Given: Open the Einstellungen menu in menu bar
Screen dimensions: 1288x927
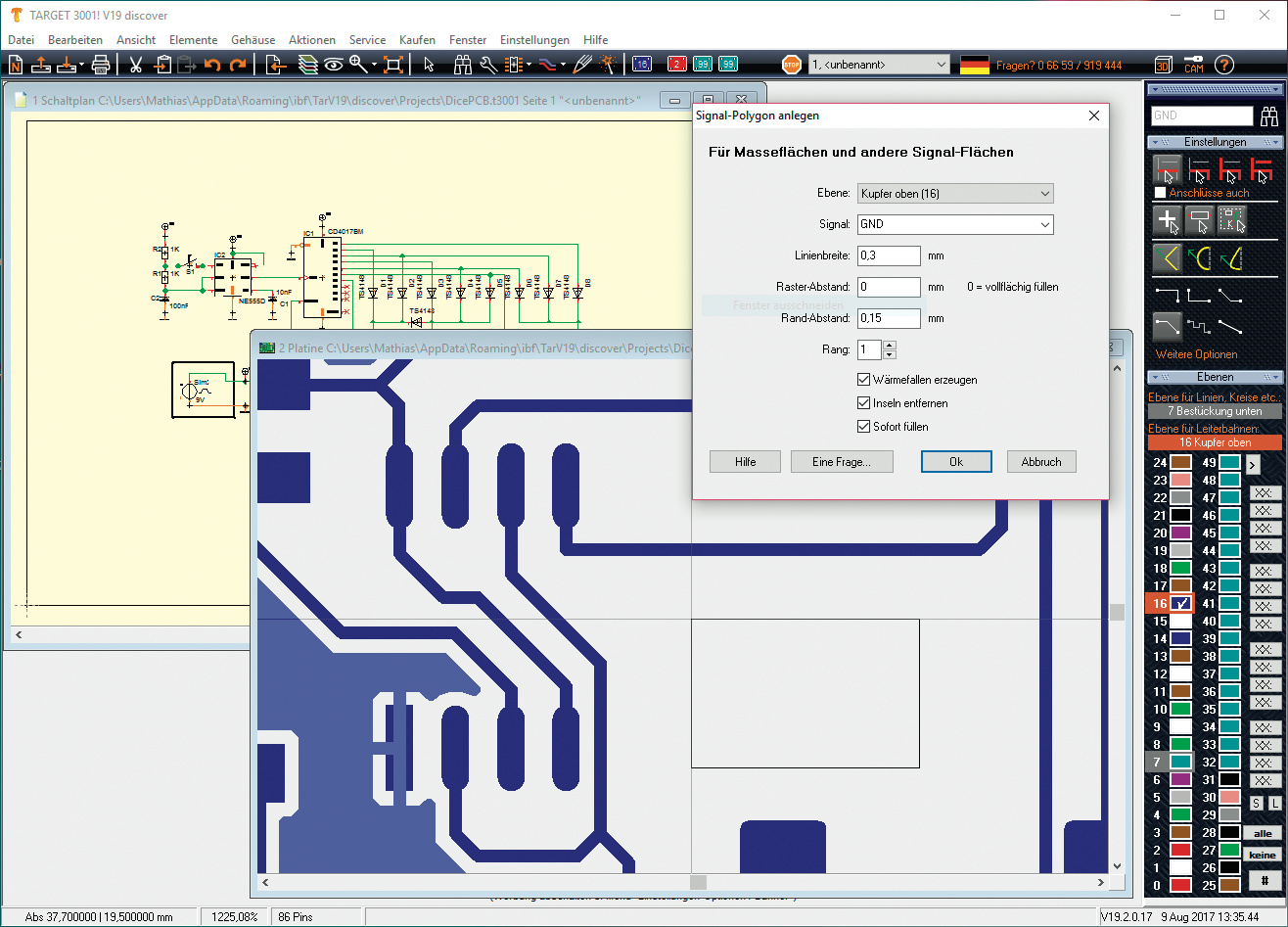Looking at the screenshot, I should (533, 40).
